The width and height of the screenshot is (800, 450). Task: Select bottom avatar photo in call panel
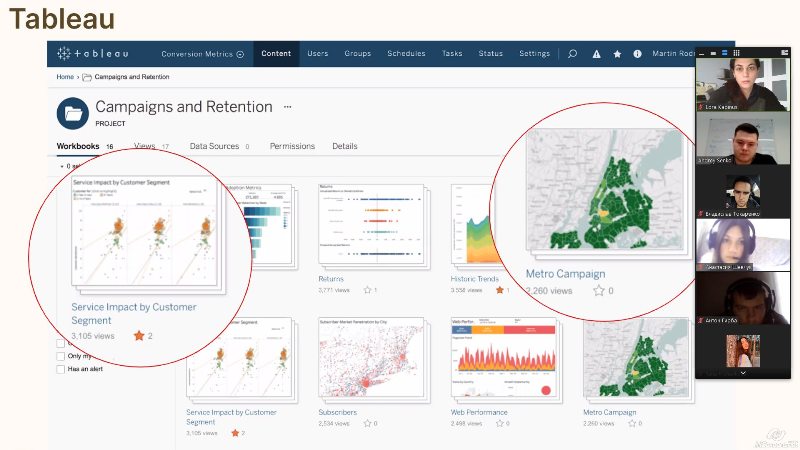click(x=743, y=351)
